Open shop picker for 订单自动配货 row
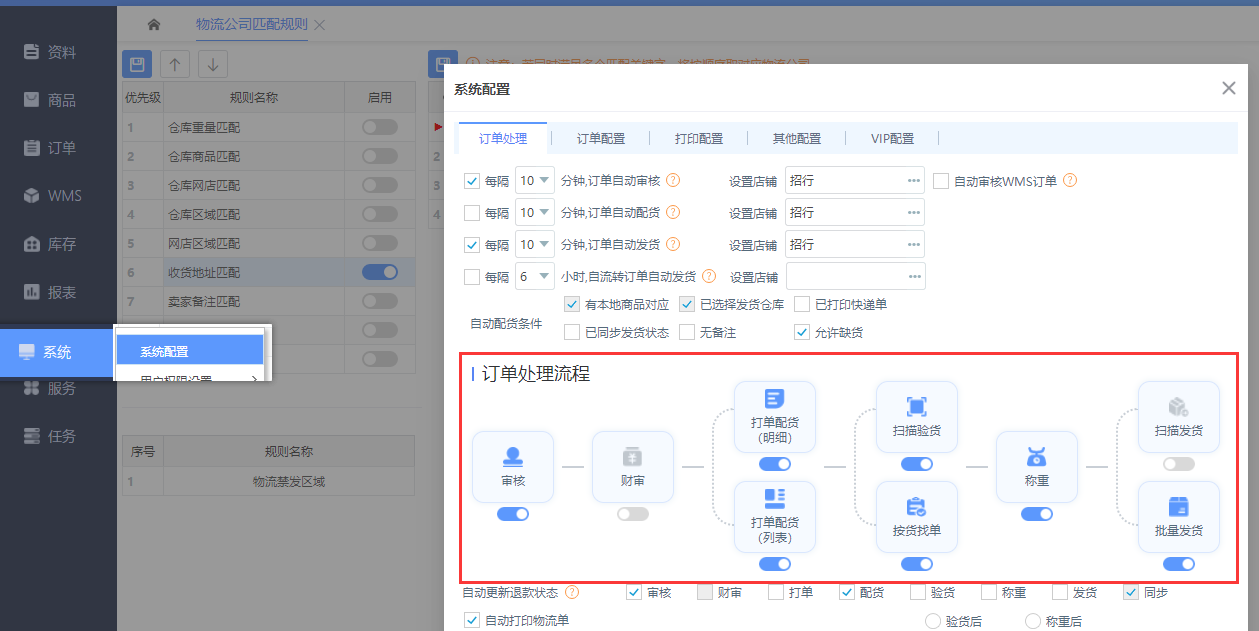The height and width of the screenshot is (631, 1259). (914, 213)
